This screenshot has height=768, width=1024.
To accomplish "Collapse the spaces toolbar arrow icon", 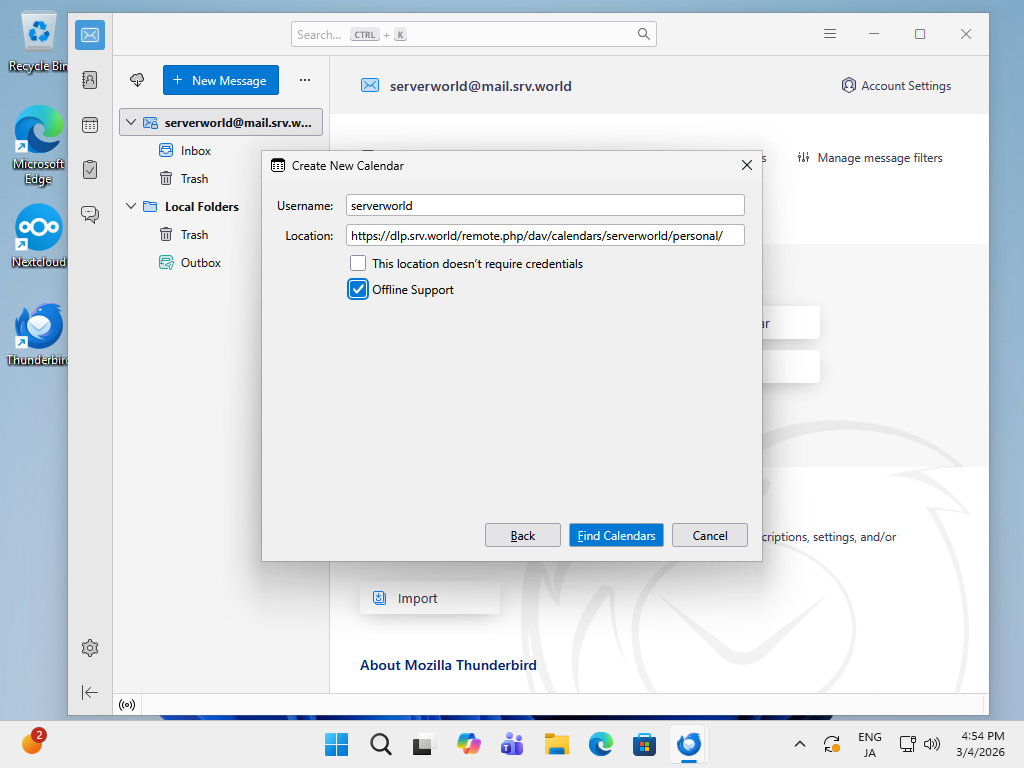I will click(90, 692).
